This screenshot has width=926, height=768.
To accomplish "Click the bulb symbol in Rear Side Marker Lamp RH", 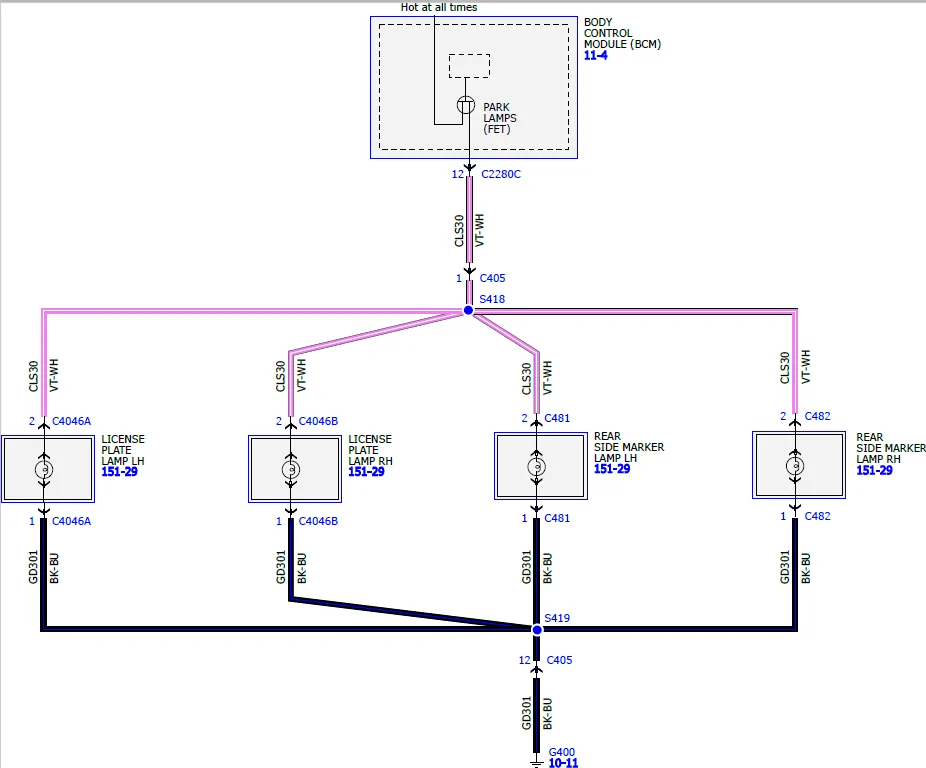I will point(795,466).
